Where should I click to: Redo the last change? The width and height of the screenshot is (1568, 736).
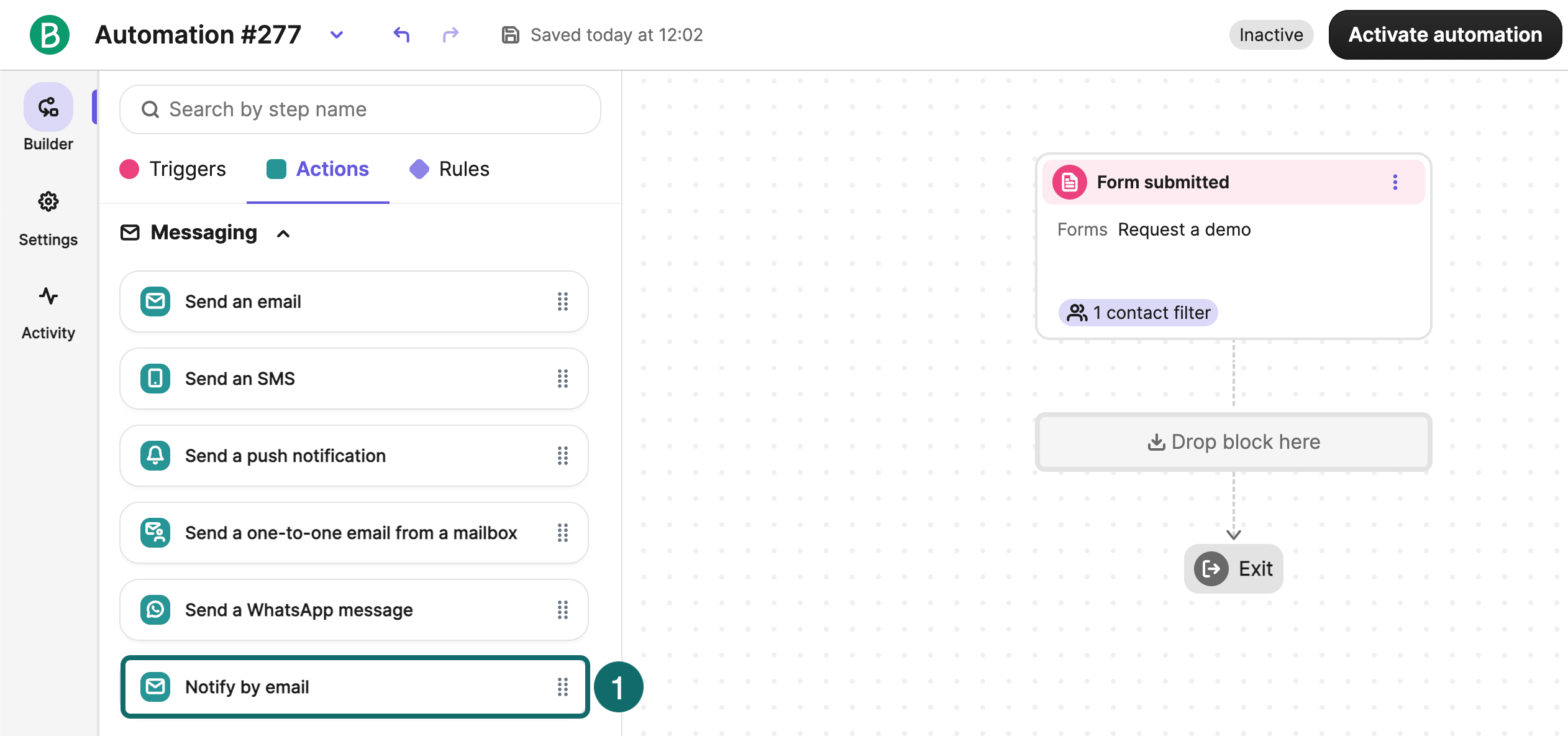click(x=450, y=35)
